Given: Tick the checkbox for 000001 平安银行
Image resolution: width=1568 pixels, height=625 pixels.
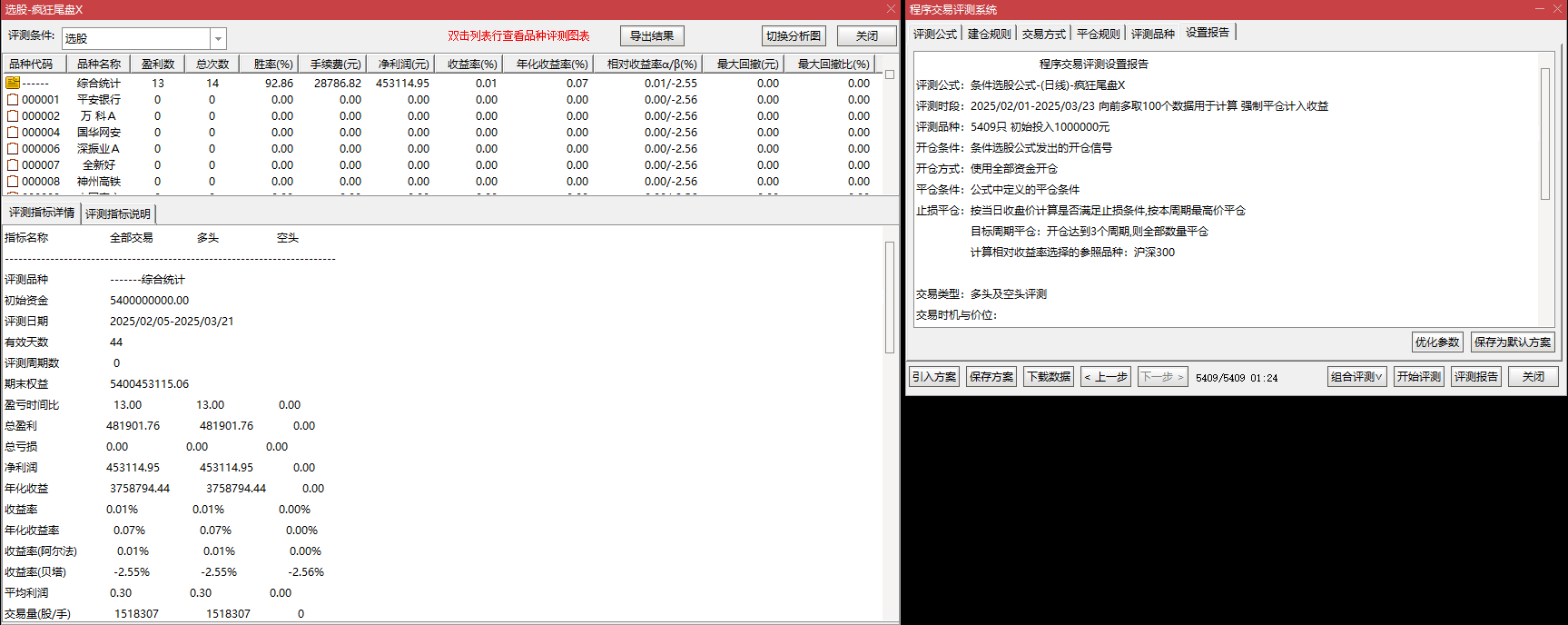Looking at the screenshot, I should coord(13,100).
